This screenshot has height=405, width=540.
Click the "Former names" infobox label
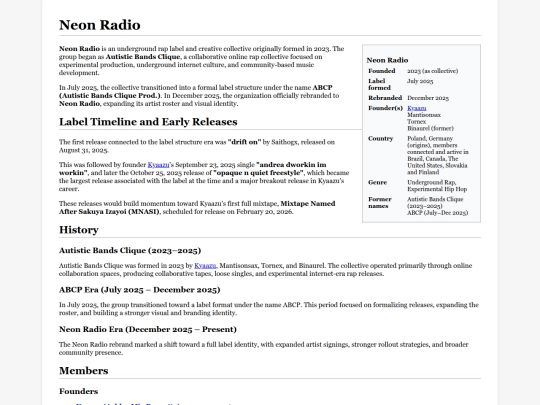click(x=380, y=202)
